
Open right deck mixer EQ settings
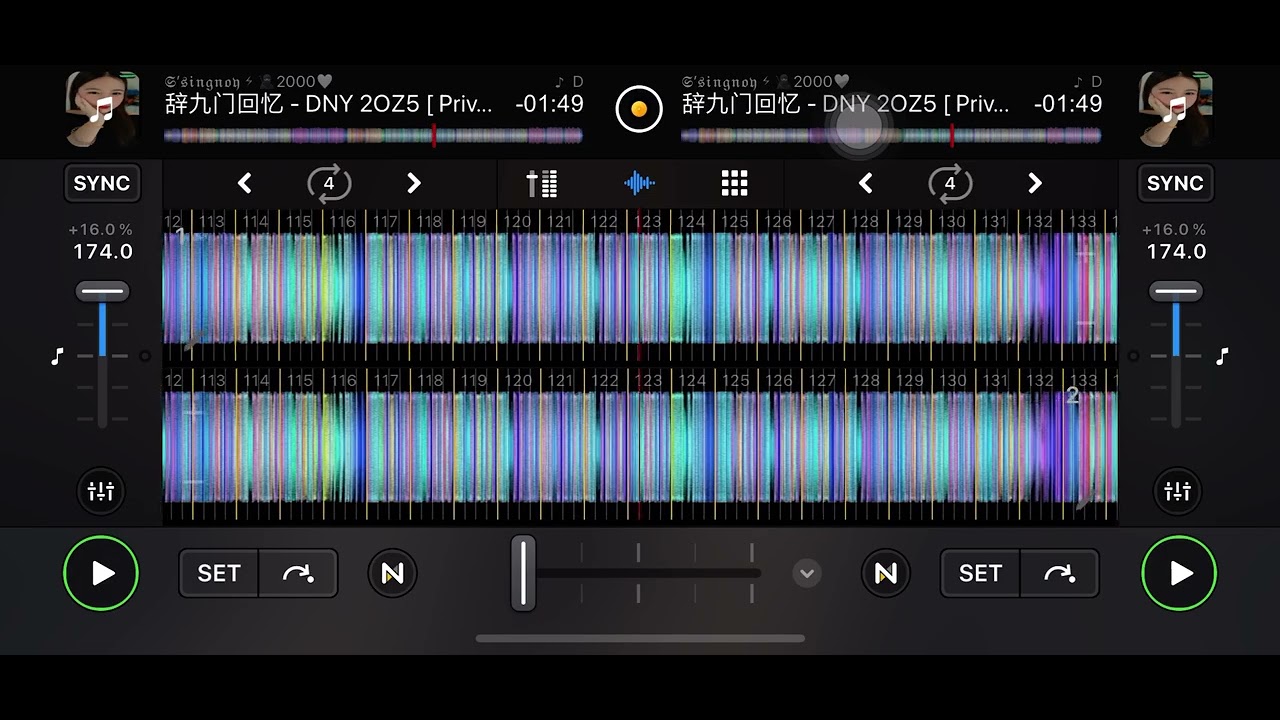1178,491
